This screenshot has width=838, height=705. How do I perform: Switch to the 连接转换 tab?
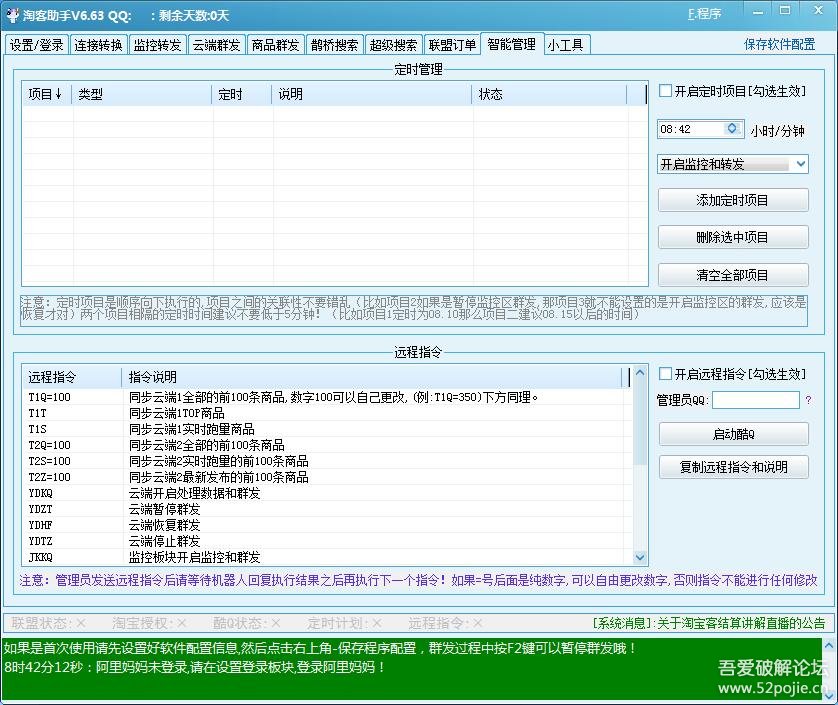[x=98, y=45]
